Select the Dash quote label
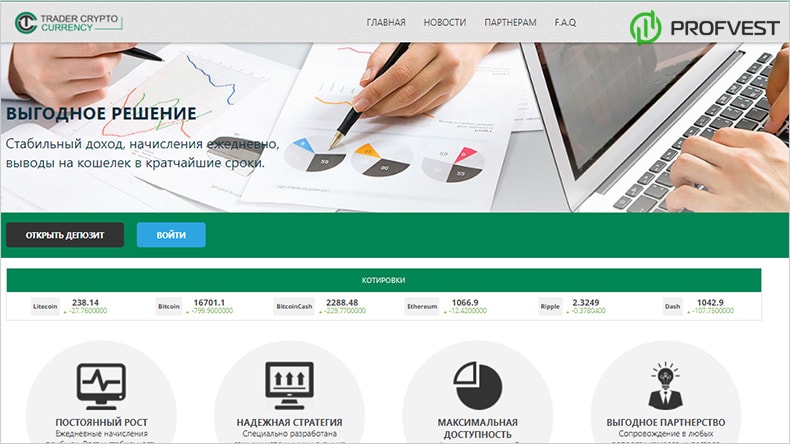 tap(673, 306)
